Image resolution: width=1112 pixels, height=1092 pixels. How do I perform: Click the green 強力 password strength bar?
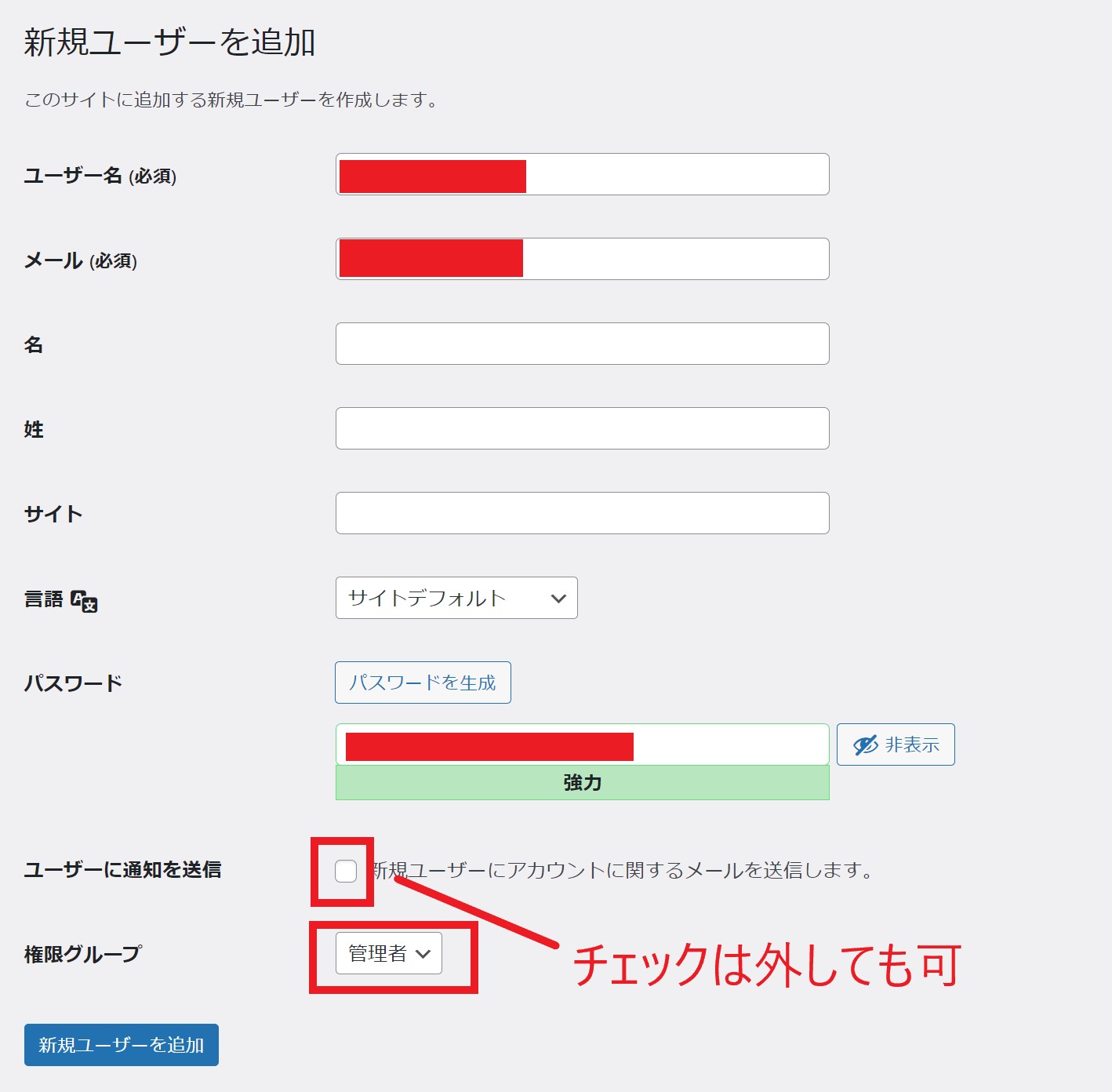pos(582,783)
